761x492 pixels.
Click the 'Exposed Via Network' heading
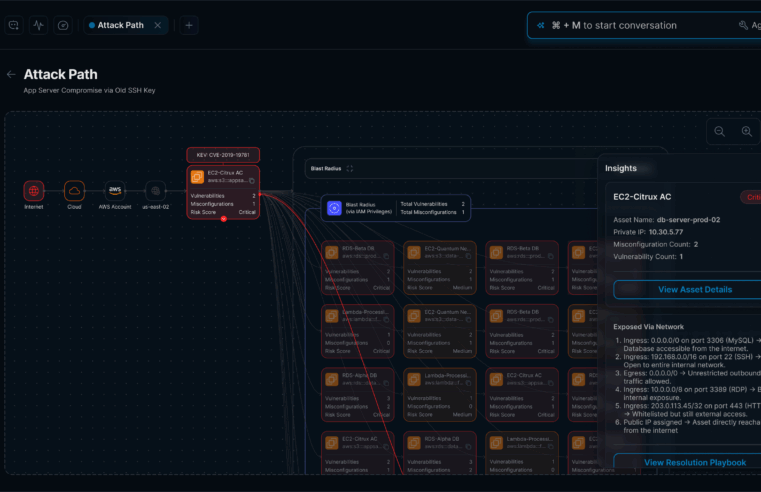pyautogui.click(x=648, y=327)
